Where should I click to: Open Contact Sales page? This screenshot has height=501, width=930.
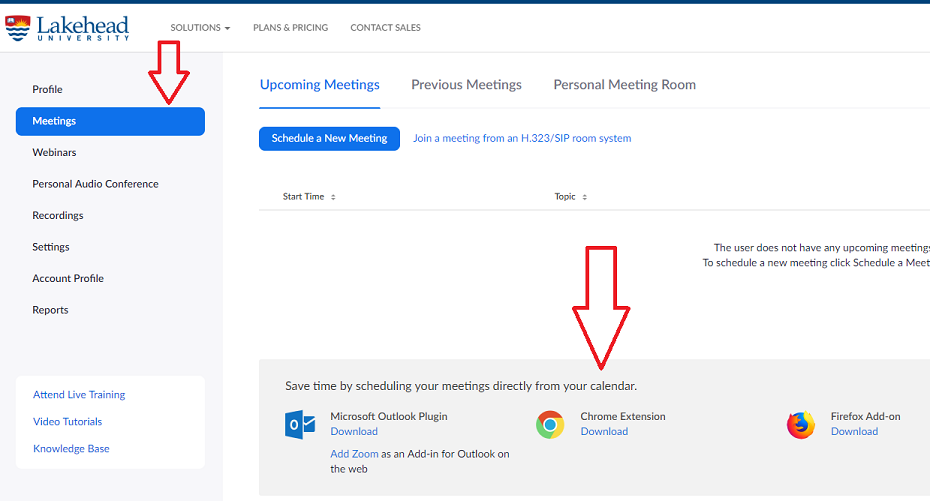385,28
